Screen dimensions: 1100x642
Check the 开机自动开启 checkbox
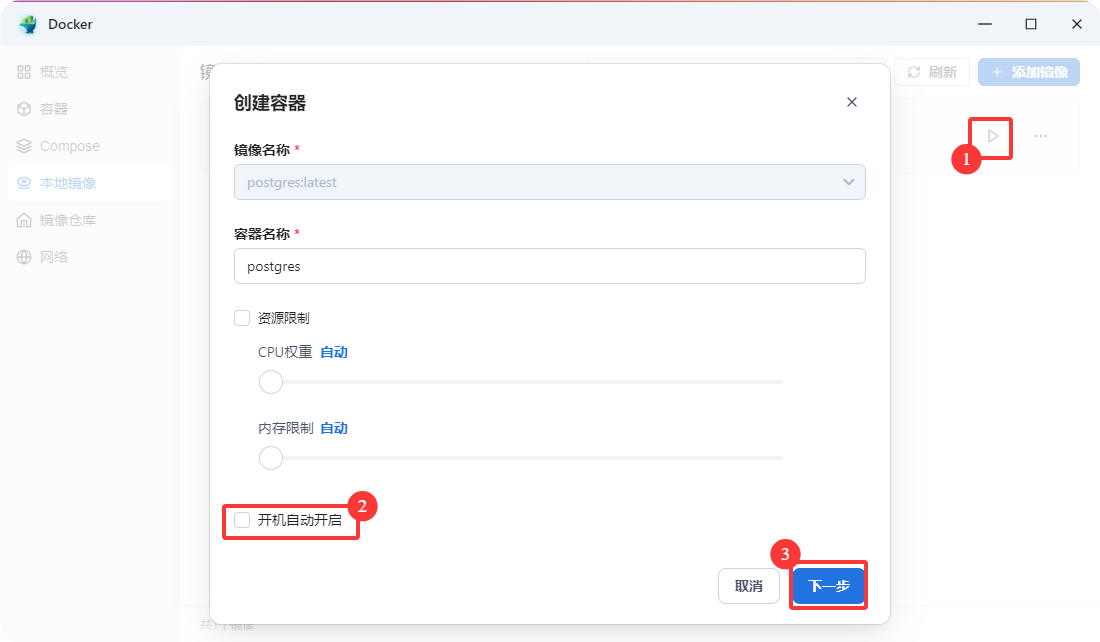tap(242, 520)
